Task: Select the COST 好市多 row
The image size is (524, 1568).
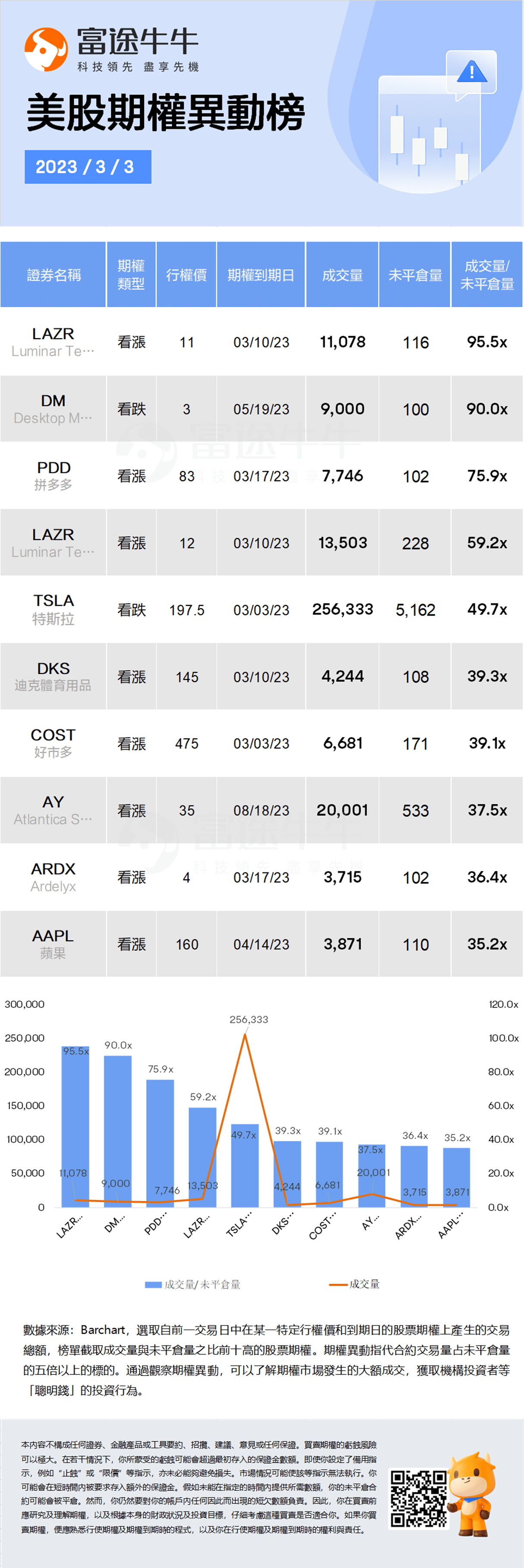Action: 262,743
